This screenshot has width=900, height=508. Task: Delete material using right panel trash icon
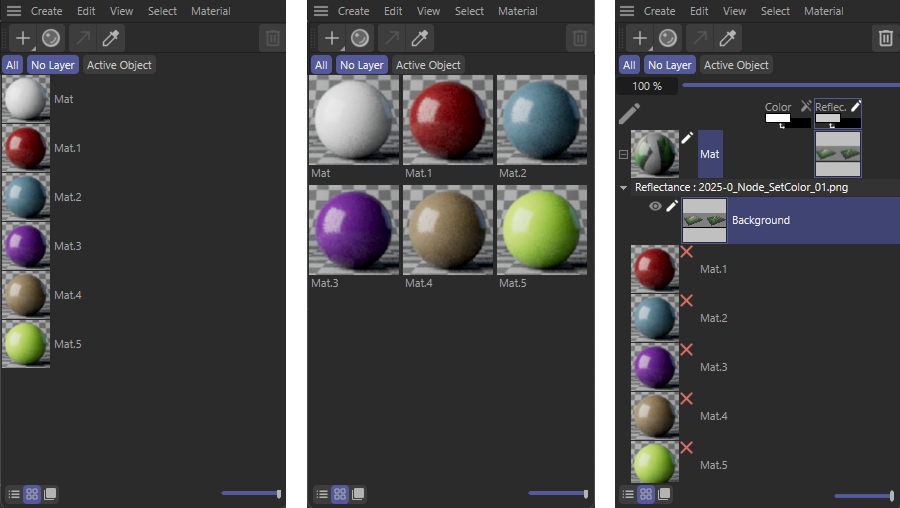click(x=886, y=38)
